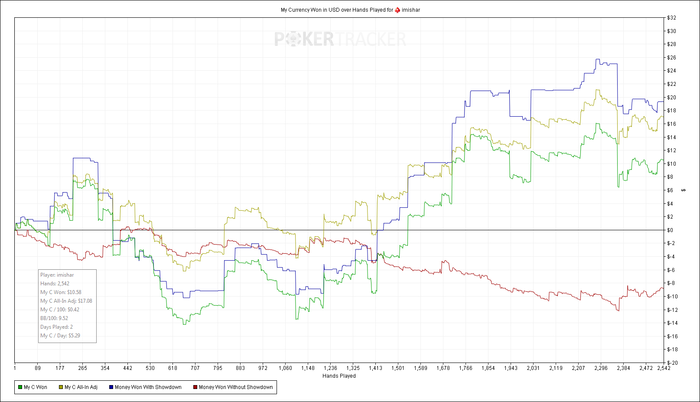Image resolution: width=700 pixels, height=402 pixels.
Task: Click the '442' x-axis tick label
Action: click(x=128, y=368)
